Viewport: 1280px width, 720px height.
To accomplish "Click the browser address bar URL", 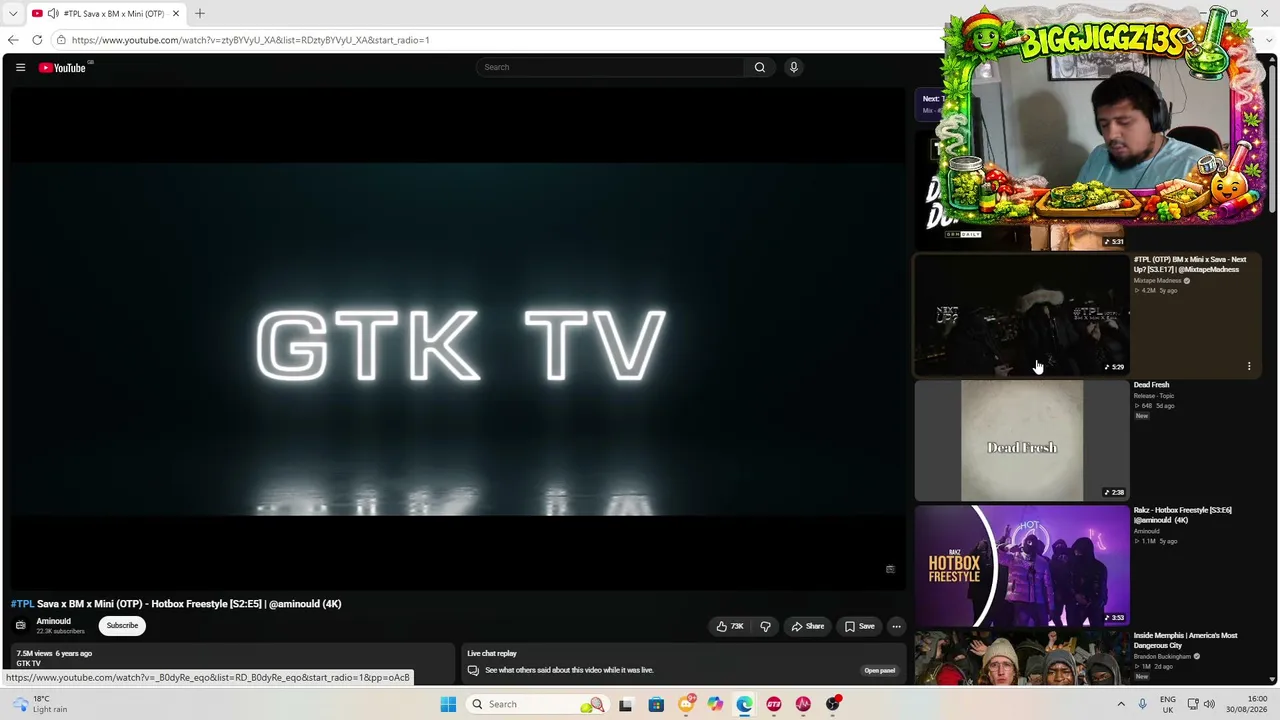I will click(250, 40).
